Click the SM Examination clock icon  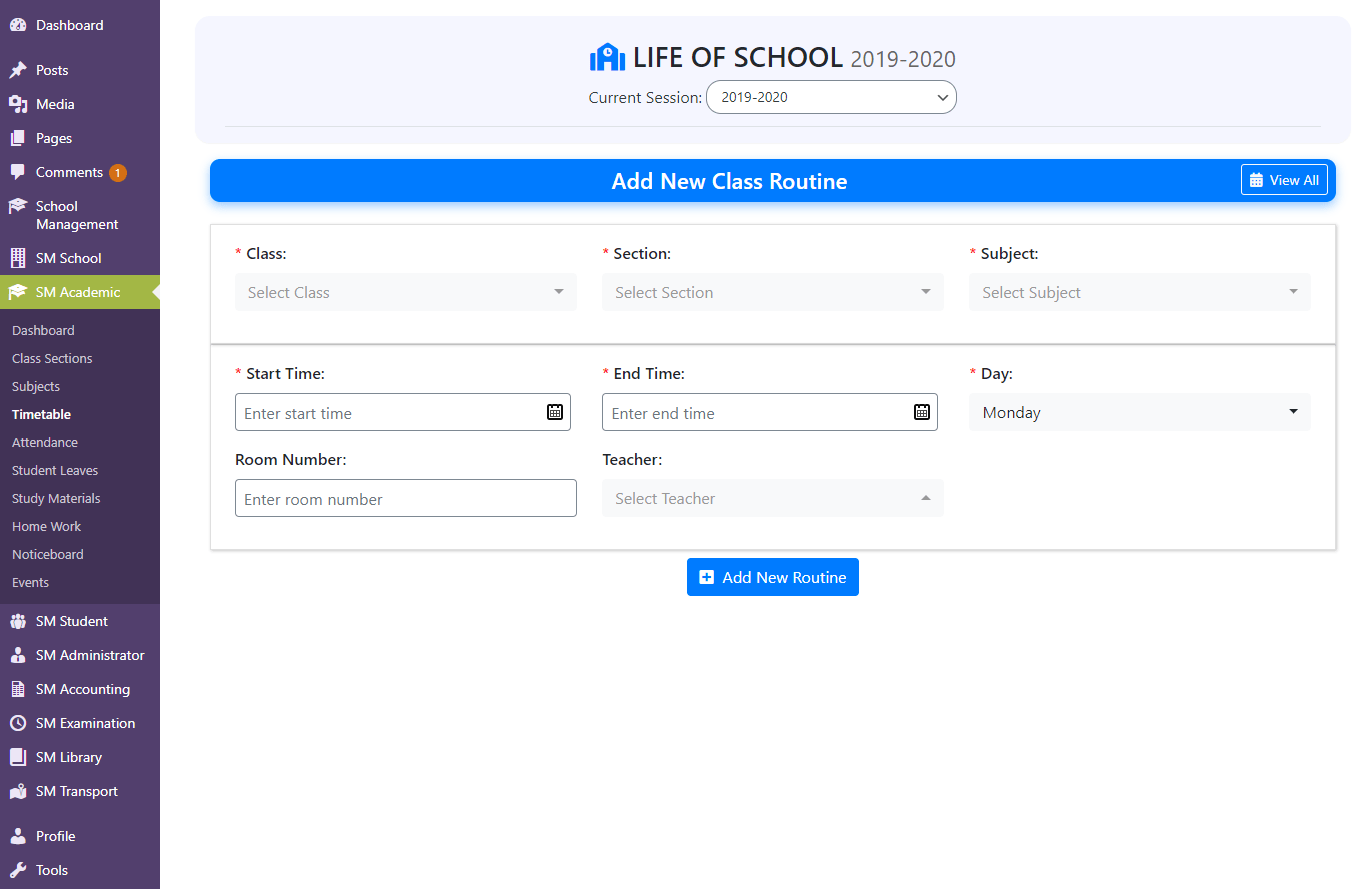pyautogui.click(x=17, y=723)
